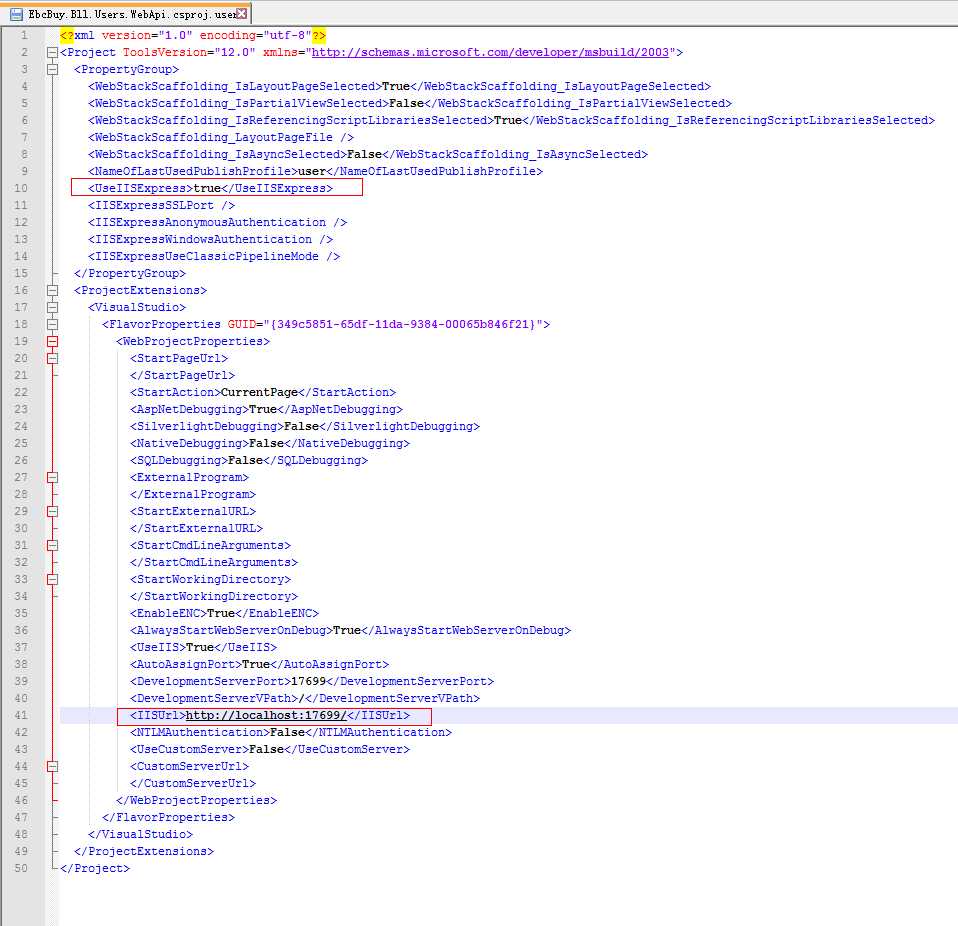
Task: Select the EbcBuy.Bll.Users.WebApi.csproj.user tab
Action: coord(126,13)
